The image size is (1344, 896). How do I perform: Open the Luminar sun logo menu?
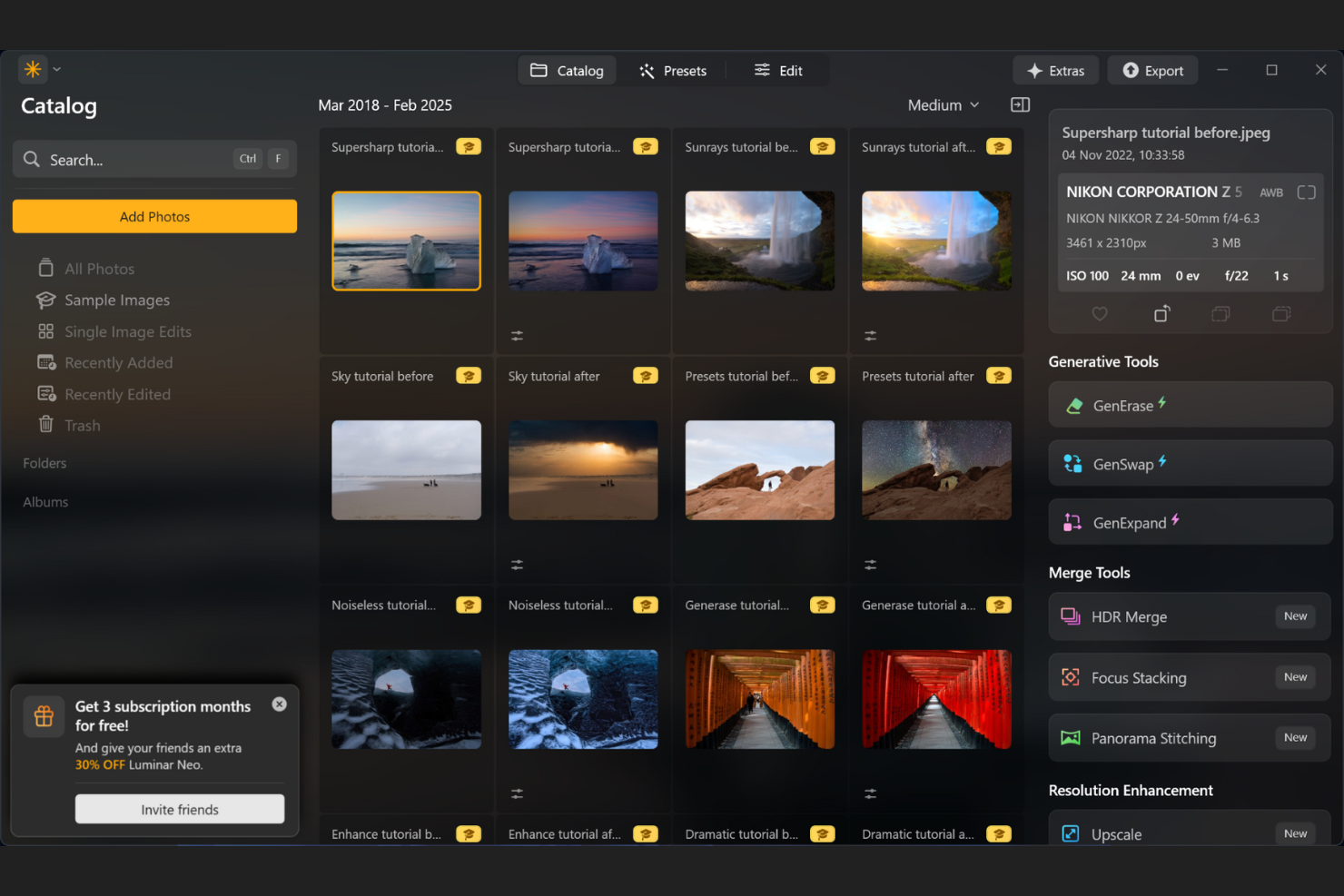(x=33, y=69)
